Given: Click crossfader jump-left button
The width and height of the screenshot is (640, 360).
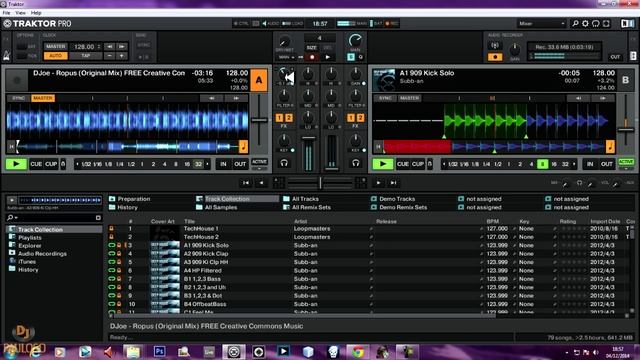Looking at the screenshot, I should coord(246,183).
